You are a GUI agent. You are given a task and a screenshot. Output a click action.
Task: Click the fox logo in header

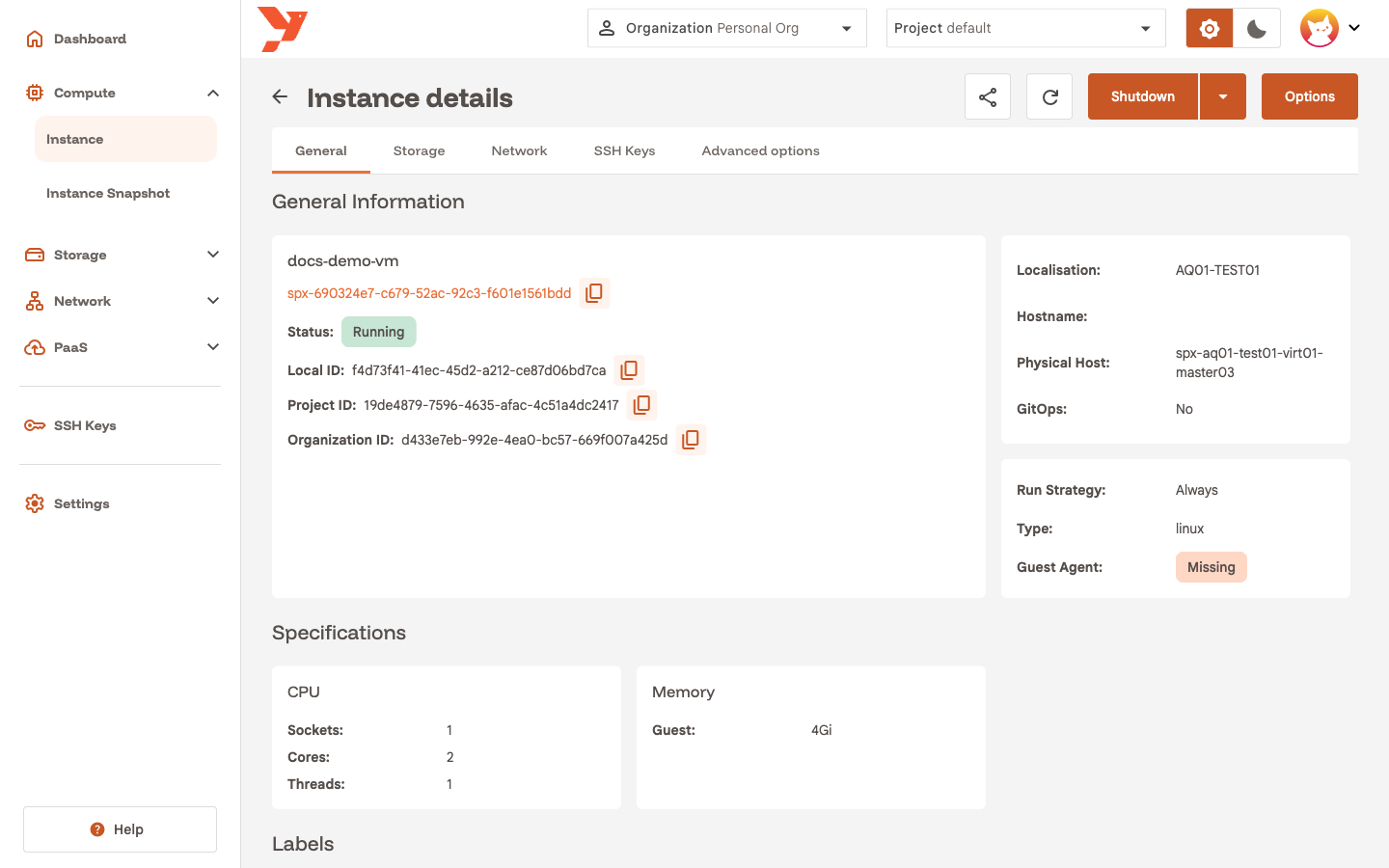283,29
